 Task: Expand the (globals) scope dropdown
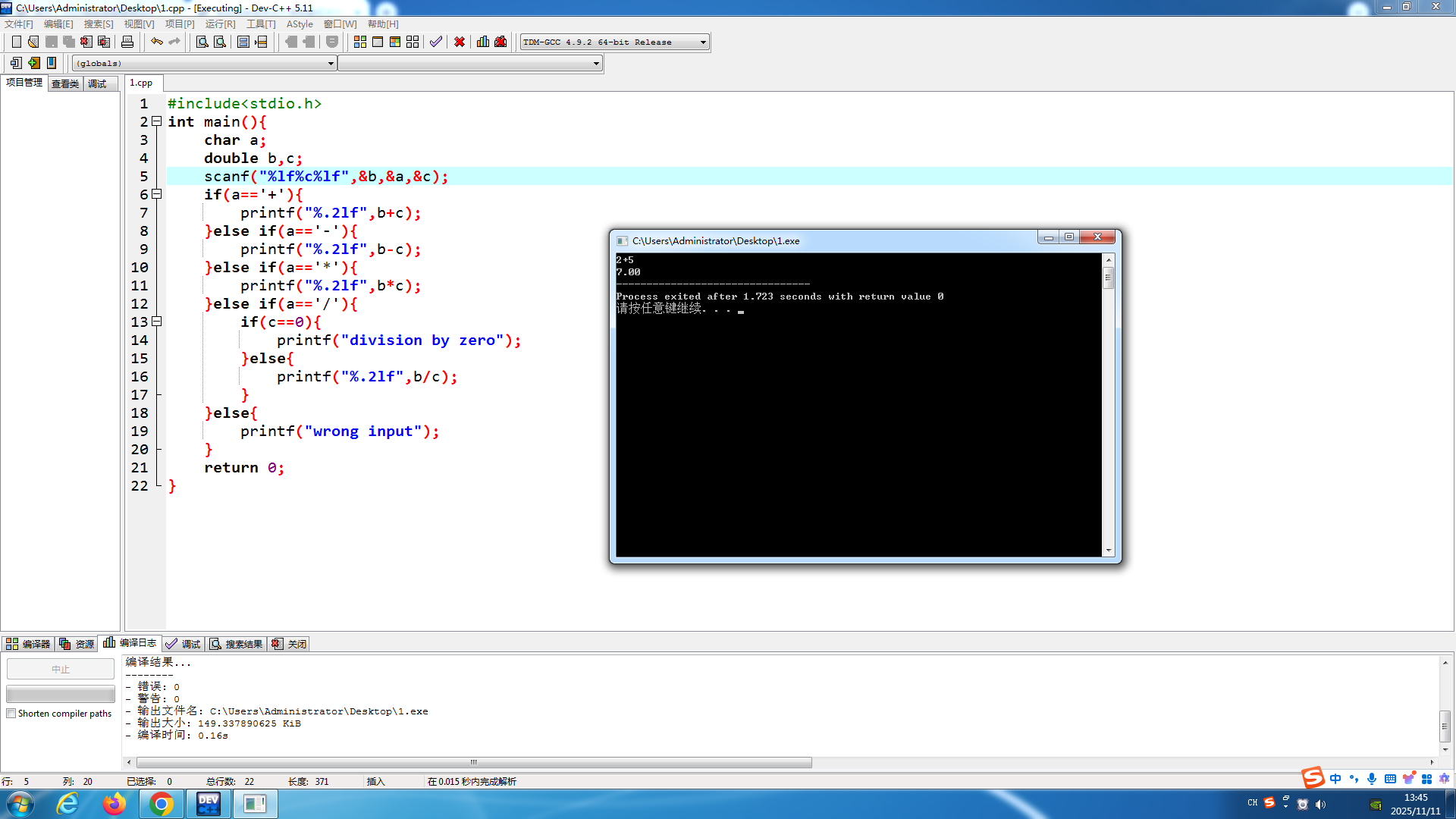[x=331, y=64]
